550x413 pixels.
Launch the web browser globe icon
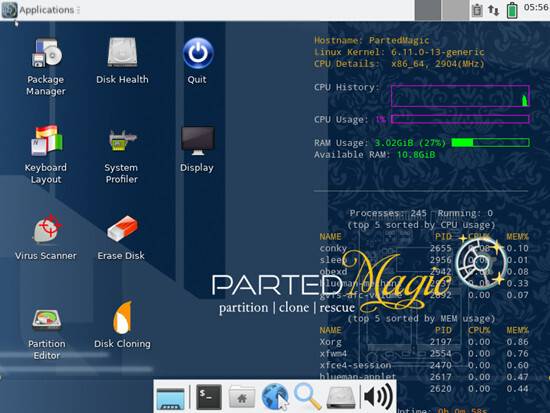pos(275,397)
